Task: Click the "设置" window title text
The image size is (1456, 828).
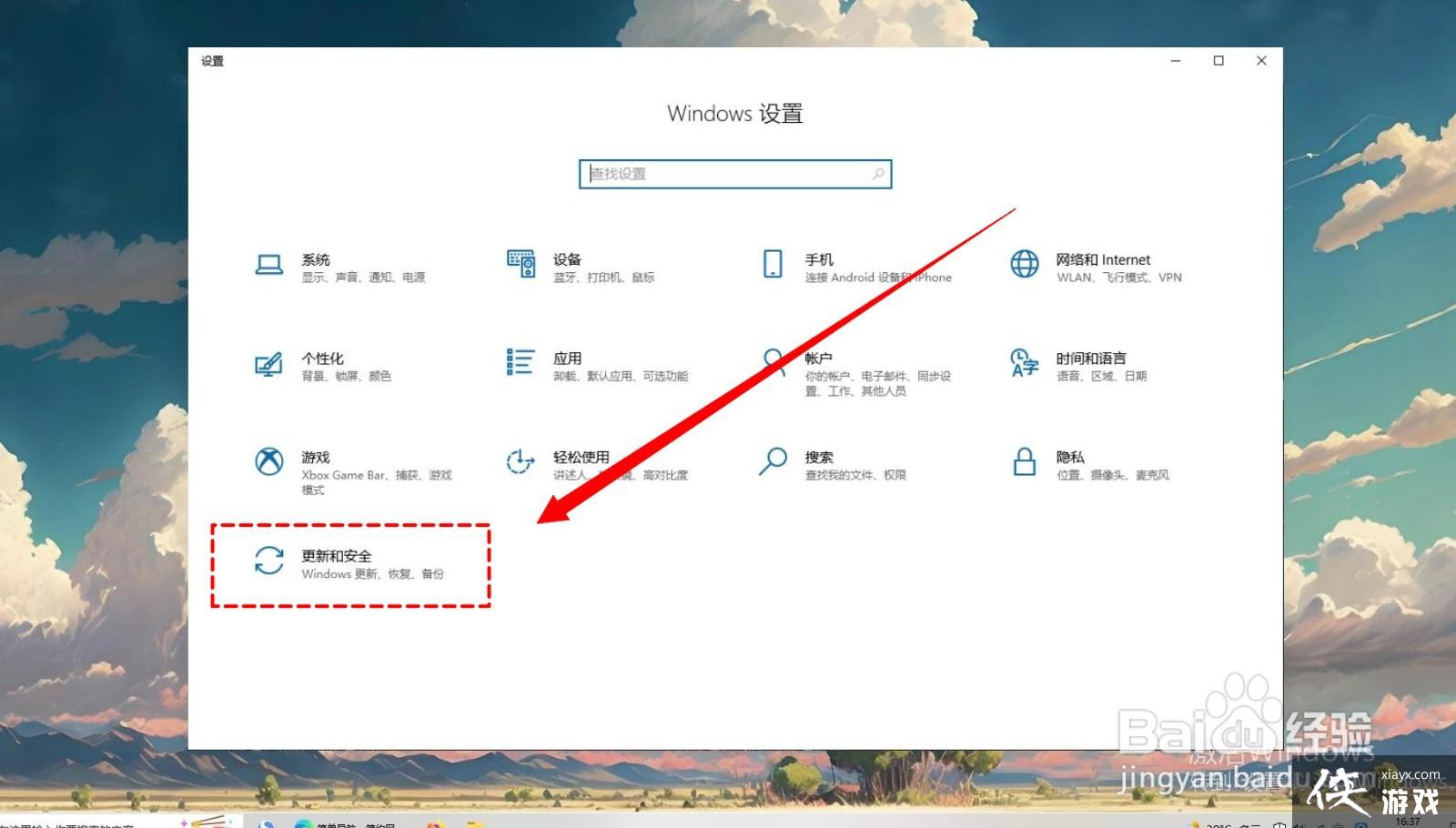Action: [212, 61]
